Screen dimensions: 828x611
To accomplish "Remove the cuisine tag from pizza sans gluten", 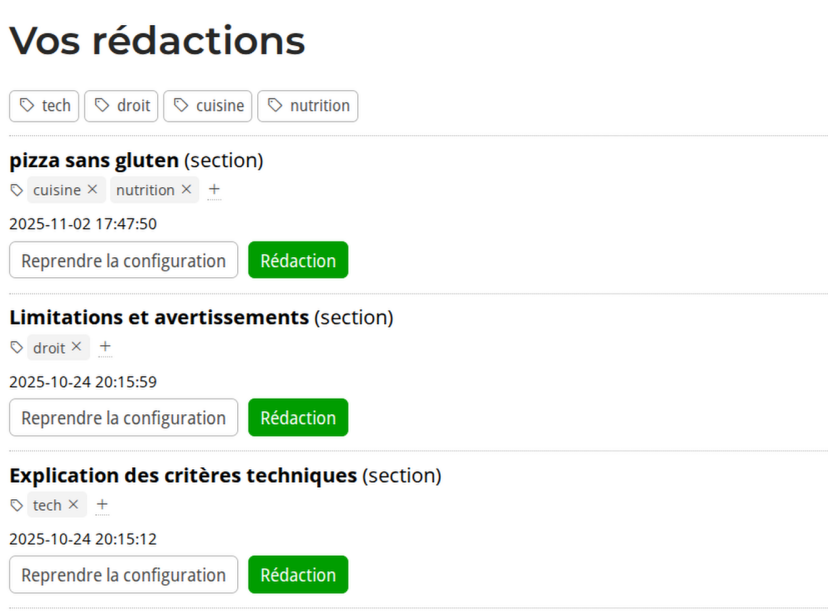I will click(92, 190).
